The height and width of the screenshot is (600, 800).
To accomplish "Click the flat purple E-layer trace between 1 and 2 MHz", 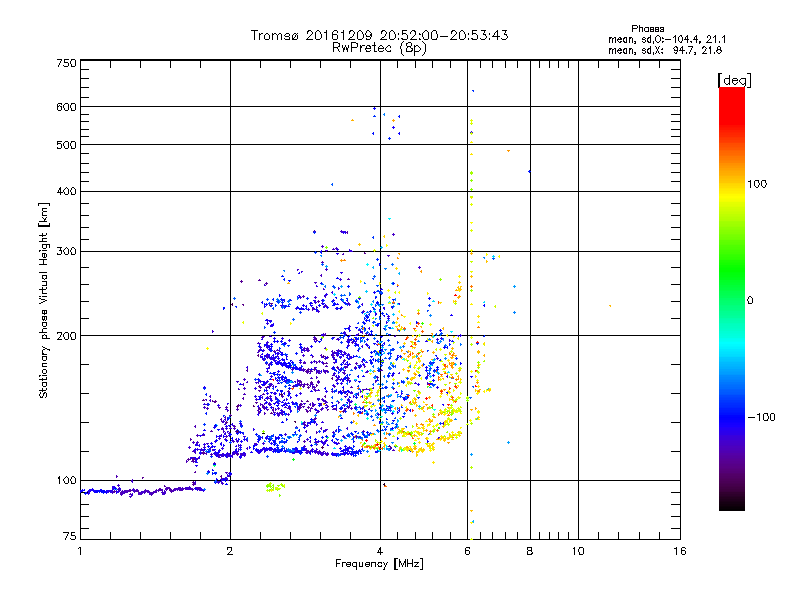I will coord(143,491).
